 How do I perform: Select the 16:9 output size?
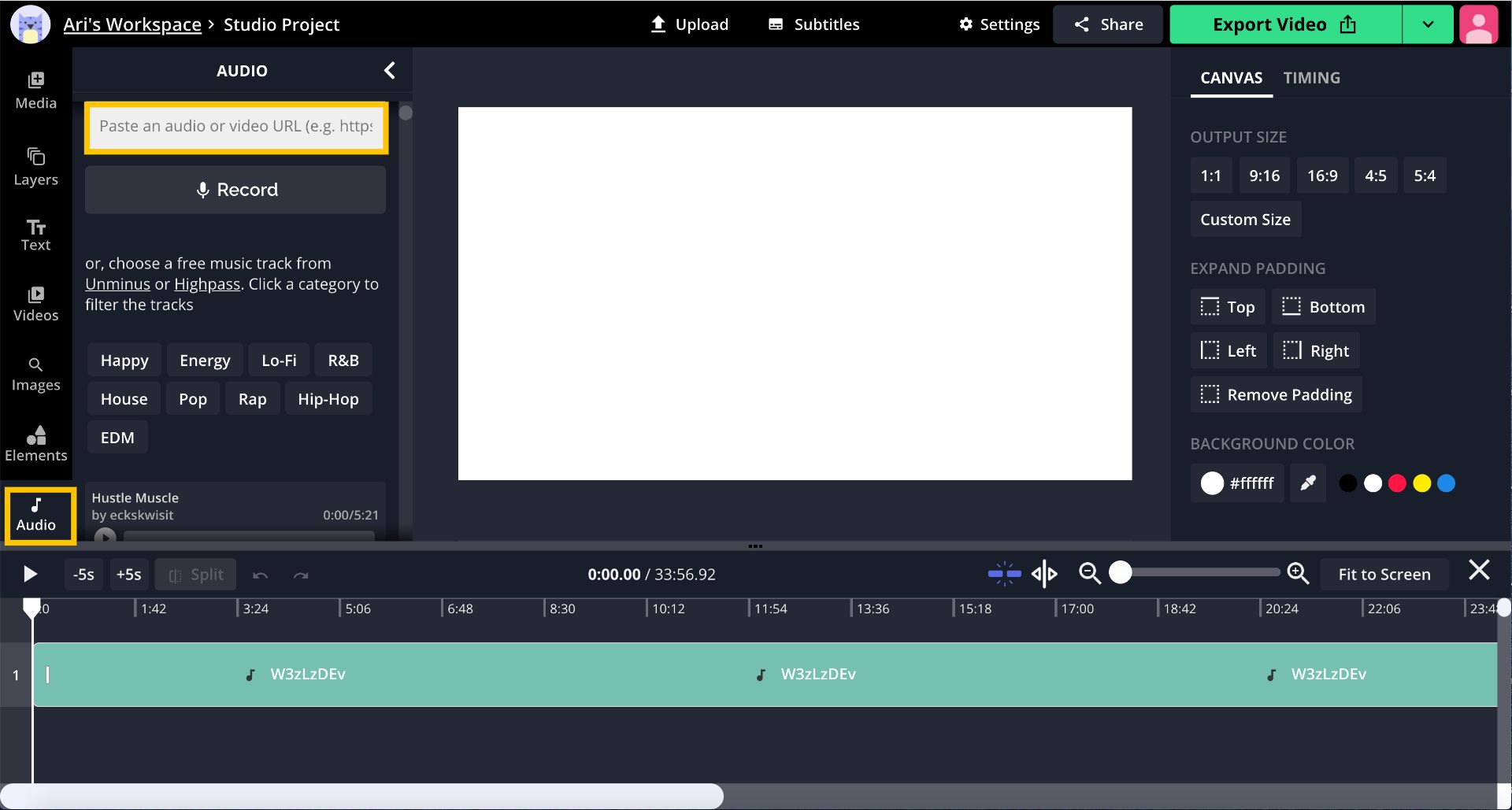point(1321,176)
